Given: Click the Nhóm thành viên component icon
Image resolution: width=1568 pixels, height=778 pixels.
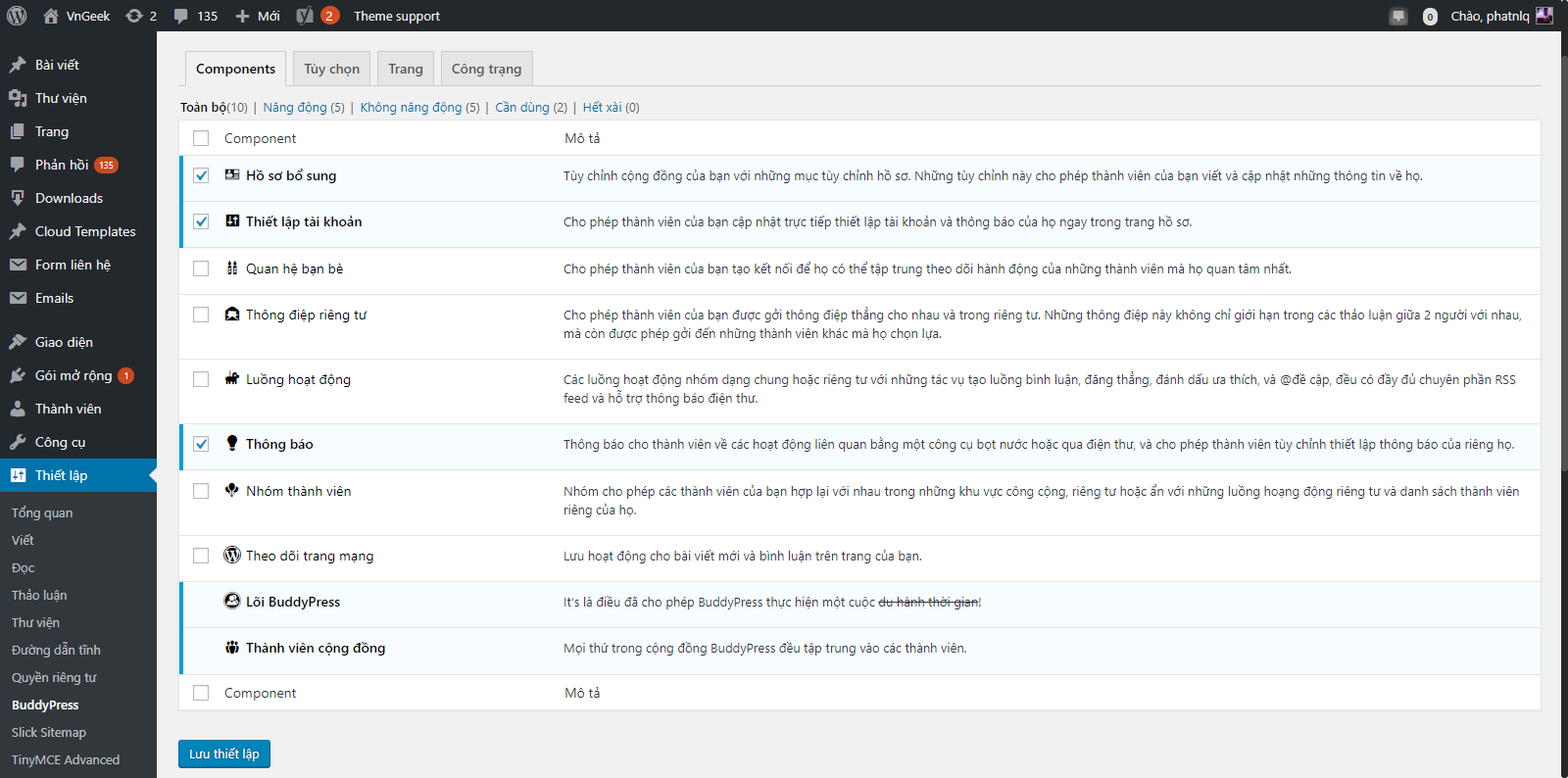Looking at the screenshot, I should pyautogui.click(x=232, y=490).
